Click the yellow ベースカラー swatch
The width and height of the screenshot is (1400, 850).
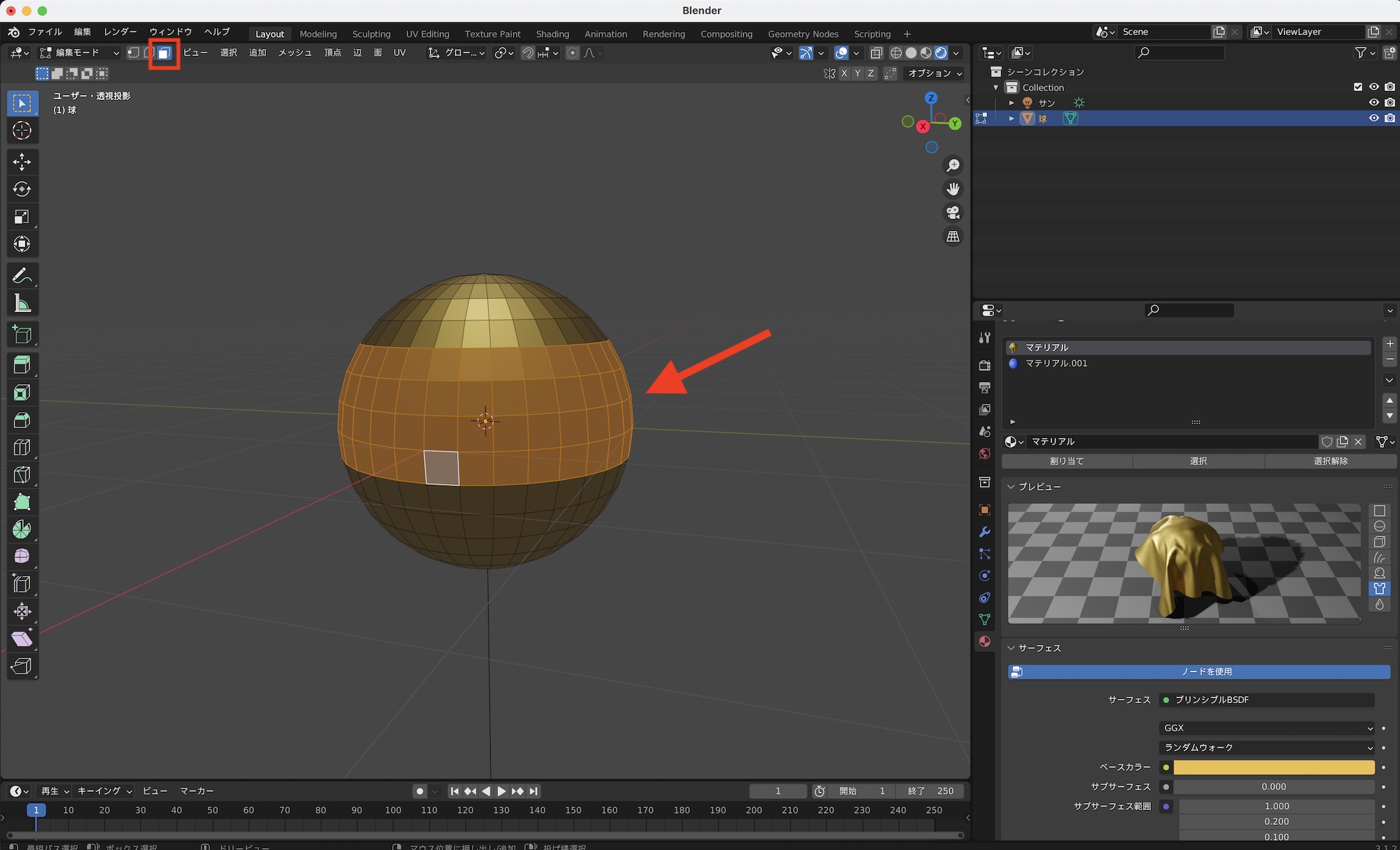coord(1273,767)
